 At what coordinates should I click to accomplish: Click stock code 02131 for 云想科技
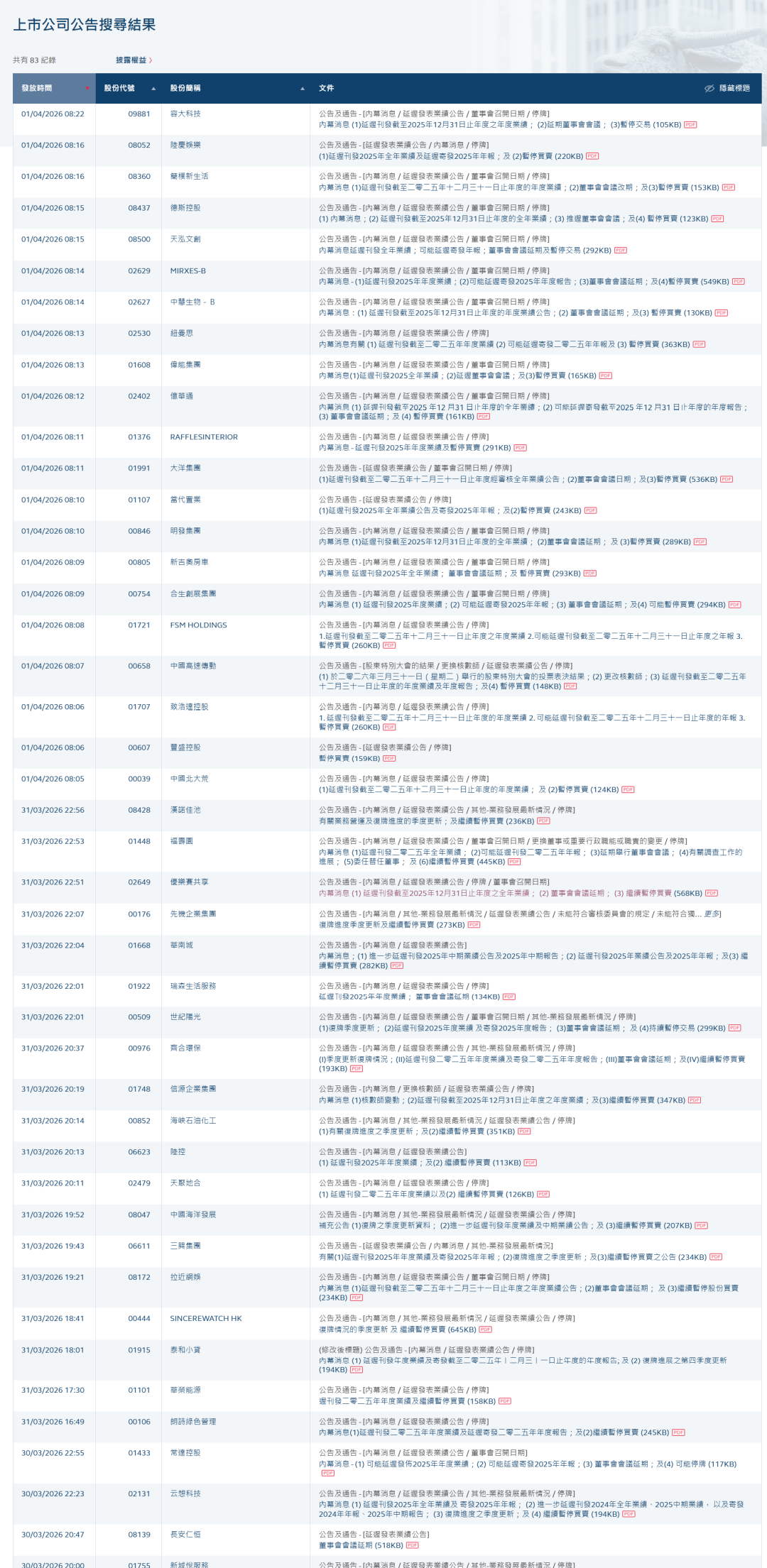click(x=139, y=1493)
